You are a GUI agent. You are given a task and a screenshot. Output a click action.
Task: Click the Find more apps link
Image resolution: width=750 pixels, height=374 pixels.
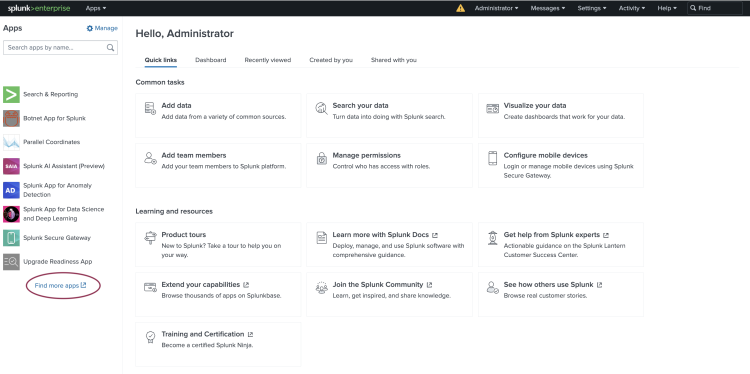coord(60,286)
